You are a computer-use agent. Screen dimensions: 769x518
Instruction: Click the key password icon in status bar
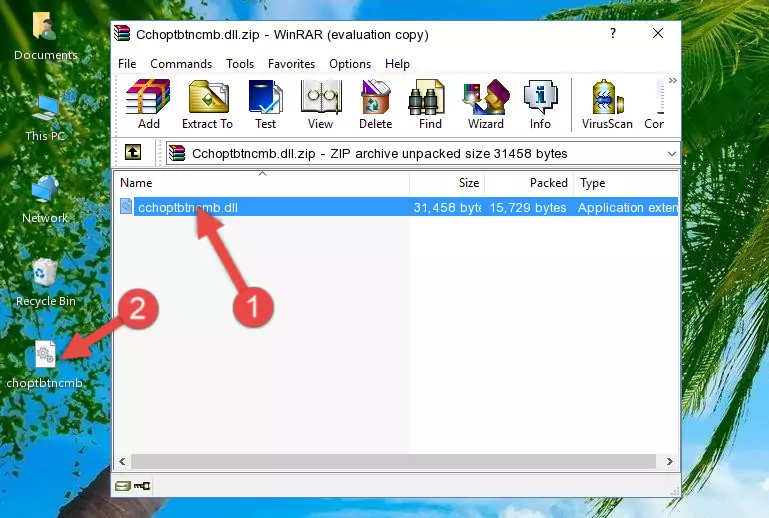142,486
